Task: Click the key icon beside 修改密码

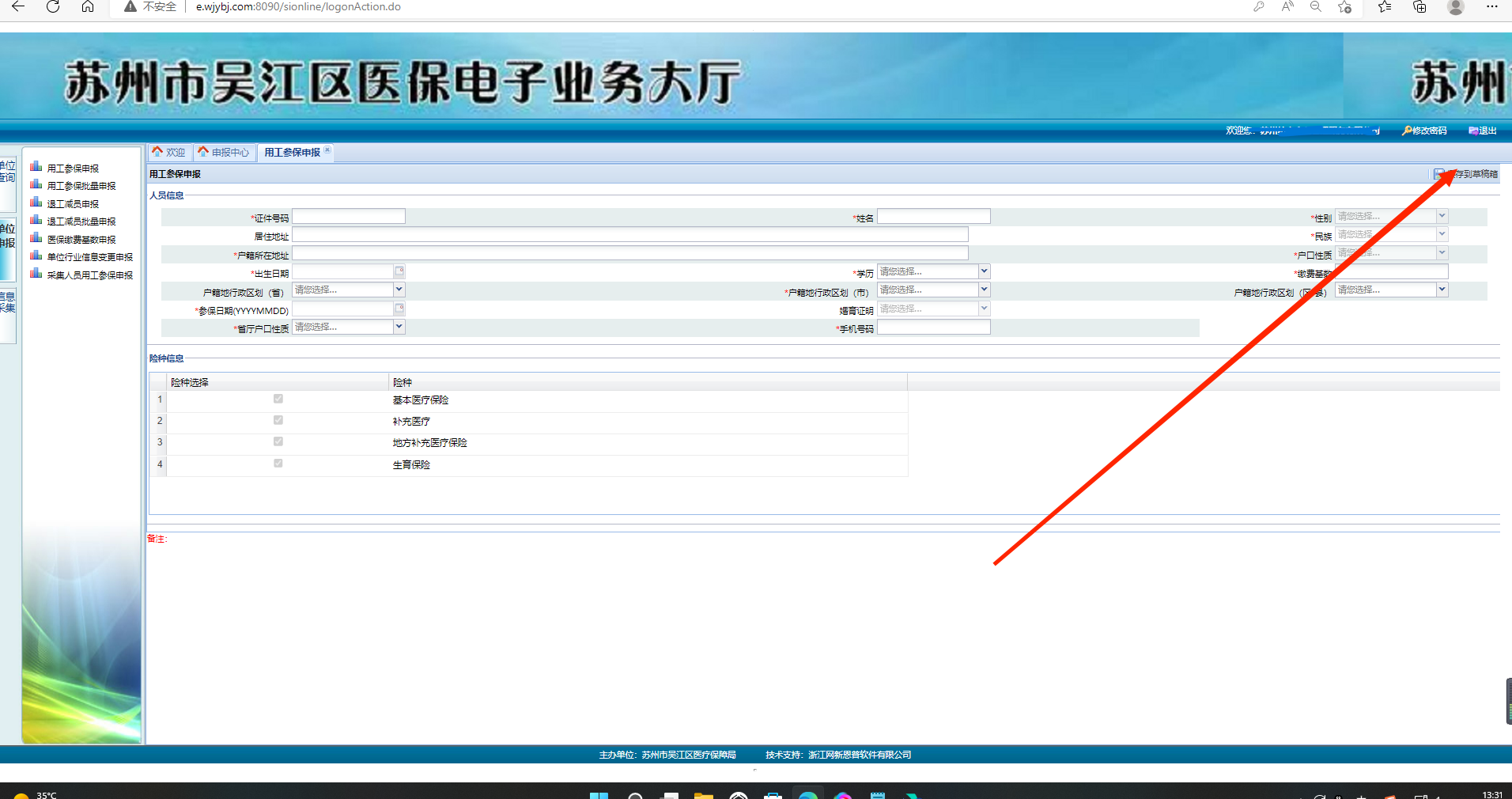Action: (x=1406, y=131)
